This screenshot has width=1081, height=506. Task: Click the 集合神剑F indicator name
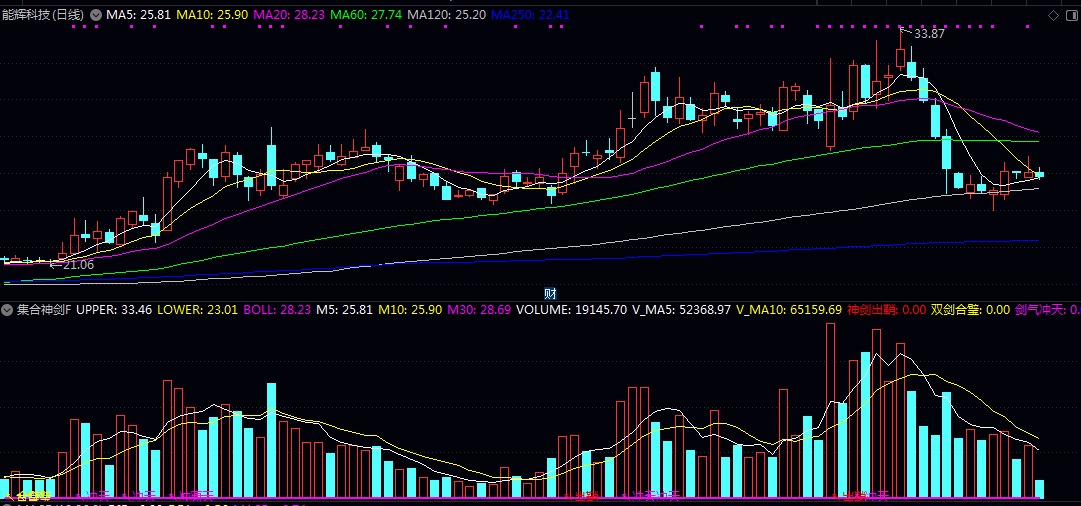[x=45, y=310]
